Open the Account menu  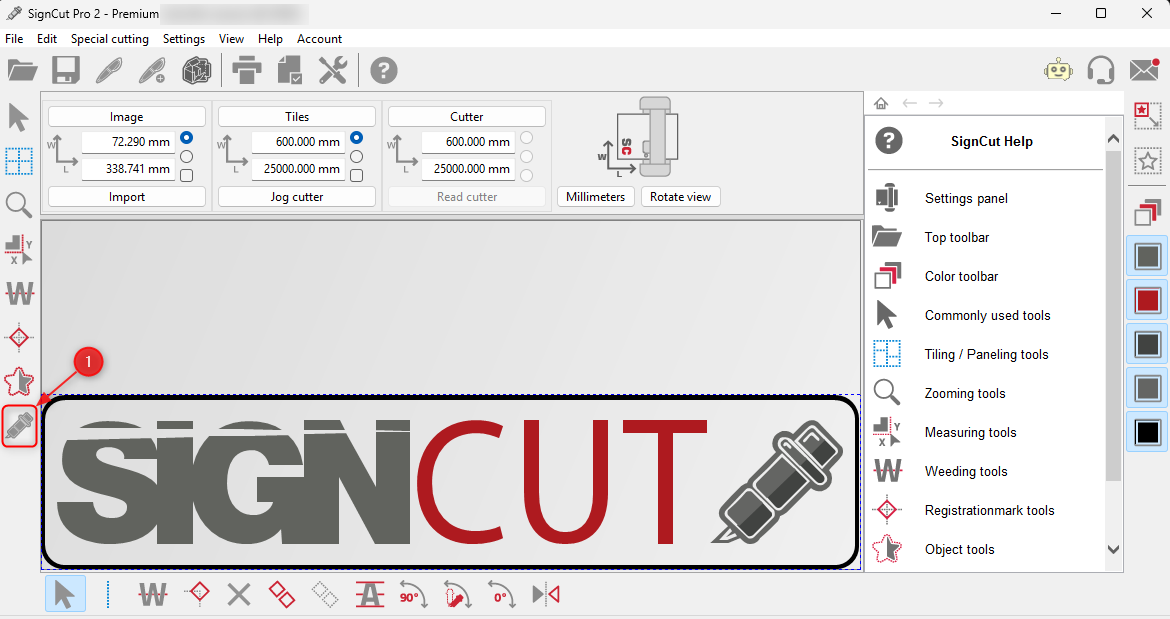point(319,39)
